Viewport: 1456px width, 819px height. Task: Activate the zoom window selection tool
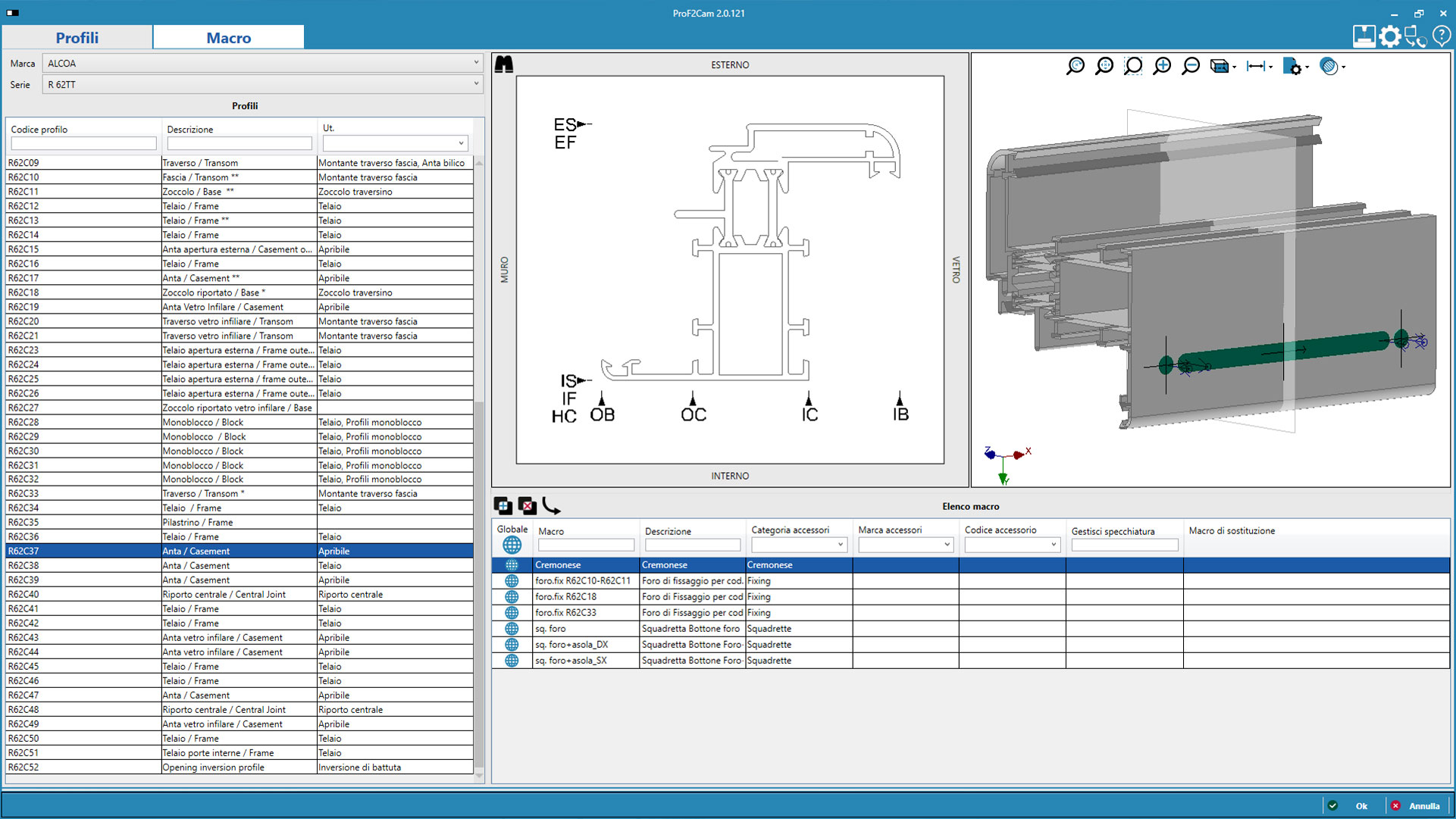pyautogui.click(x=1133, y=66)
